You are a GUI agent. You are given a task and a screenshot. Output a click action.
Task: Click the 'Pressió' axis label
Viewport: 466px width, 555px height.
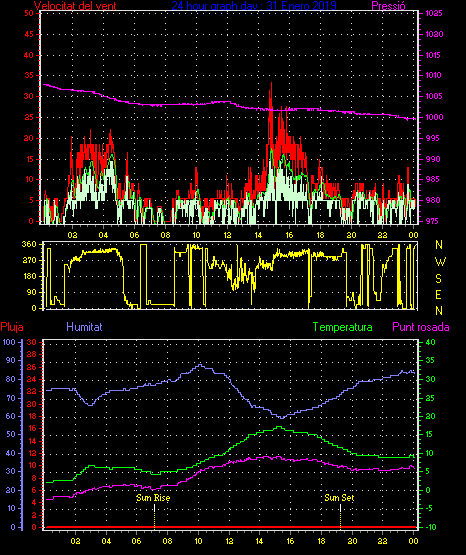(388, 6)
